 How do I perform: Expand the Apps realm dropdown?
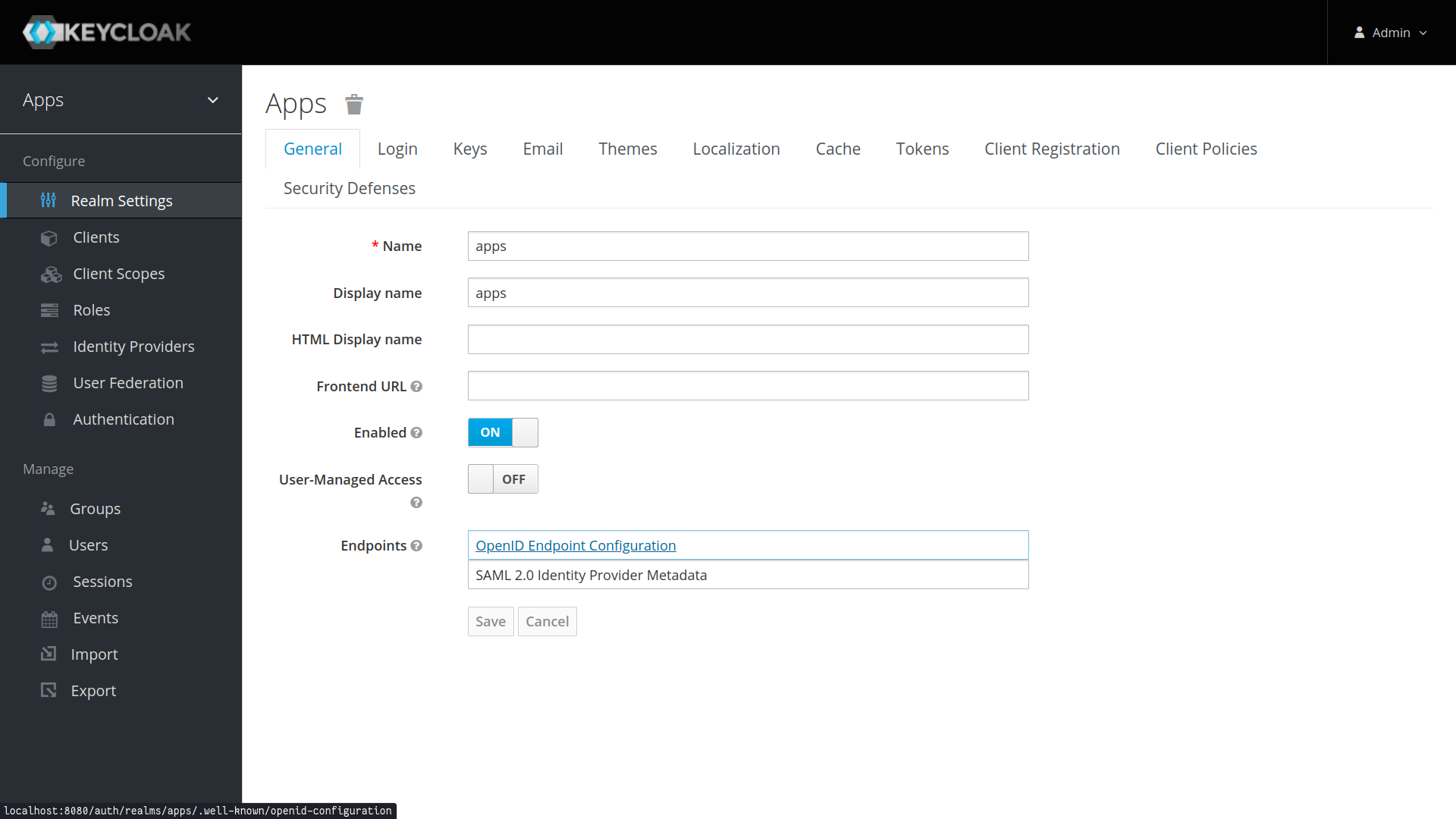(x=213, y=99)
